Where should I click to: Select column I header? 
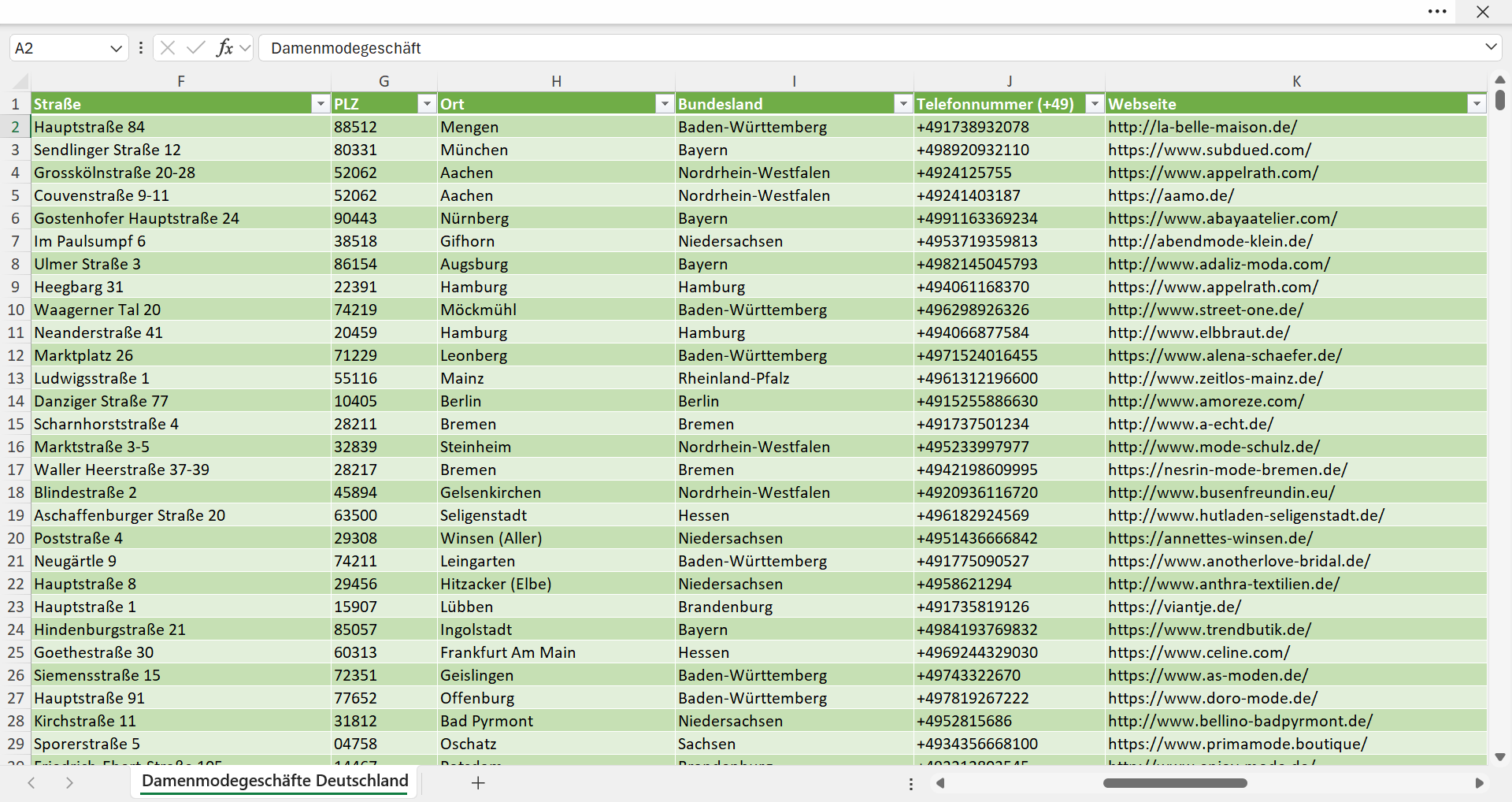click(x=795, y=81)
